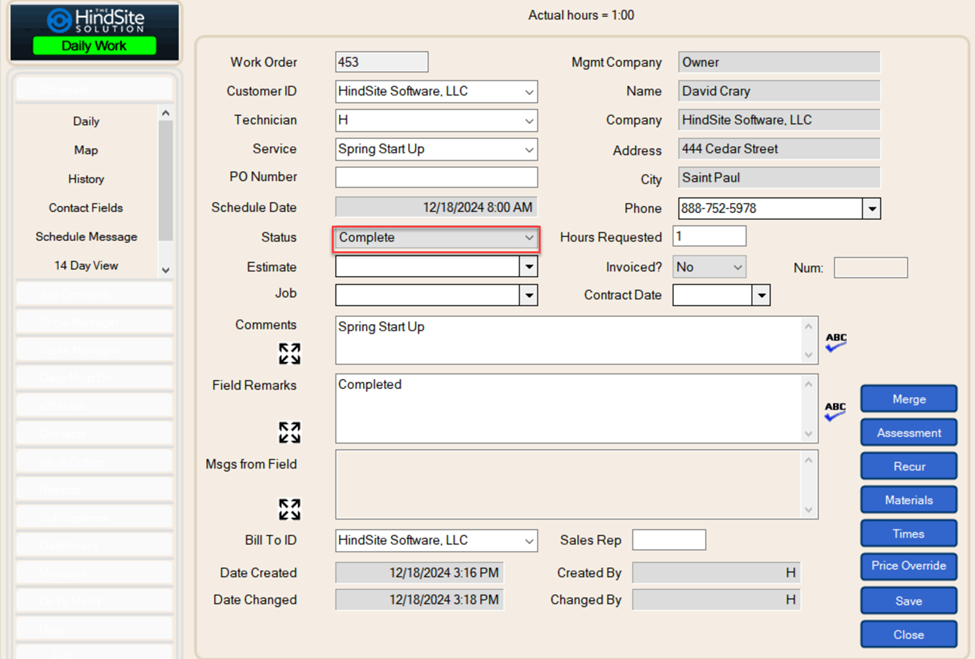Expand the Field Remarks editor

[x=289, y=432]
